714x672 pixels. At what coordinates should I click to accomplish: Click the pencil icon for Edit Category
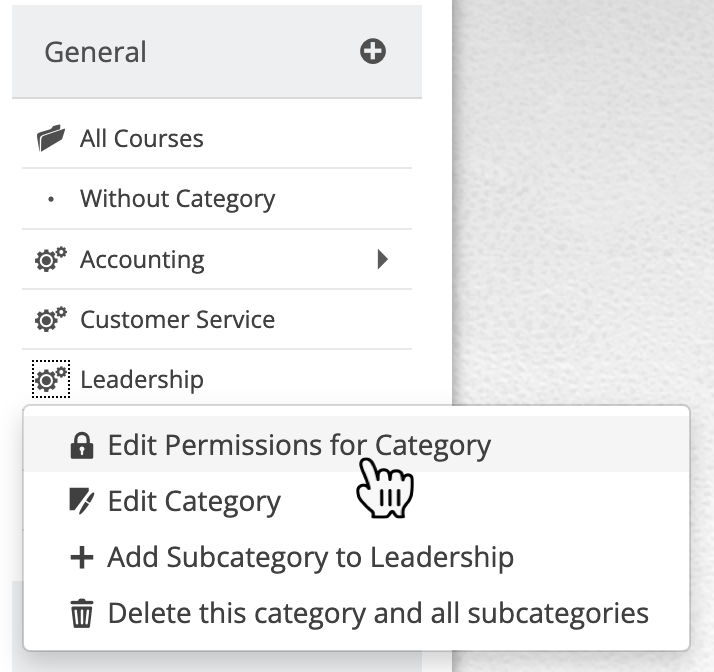(x=82, y=501)
